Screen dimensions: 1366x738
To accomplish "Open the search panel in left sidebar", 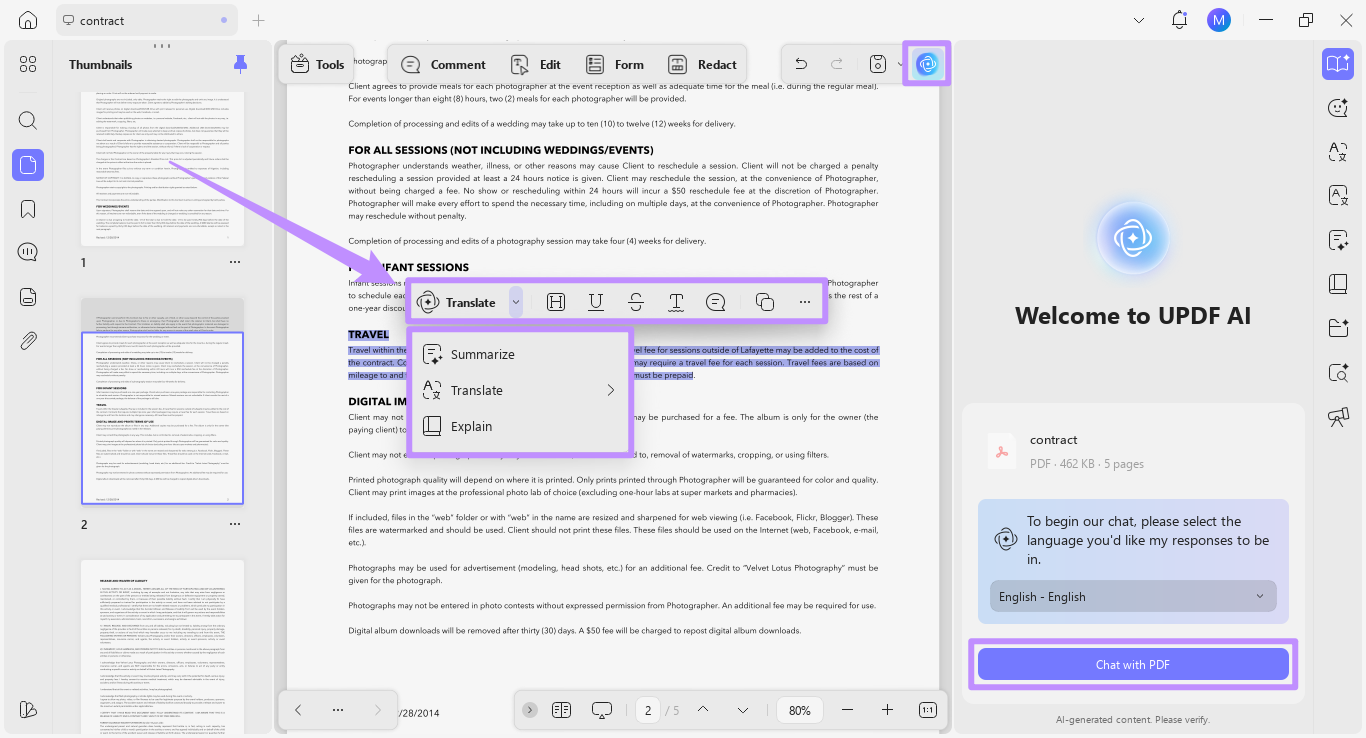I will [x=28, y=121].
